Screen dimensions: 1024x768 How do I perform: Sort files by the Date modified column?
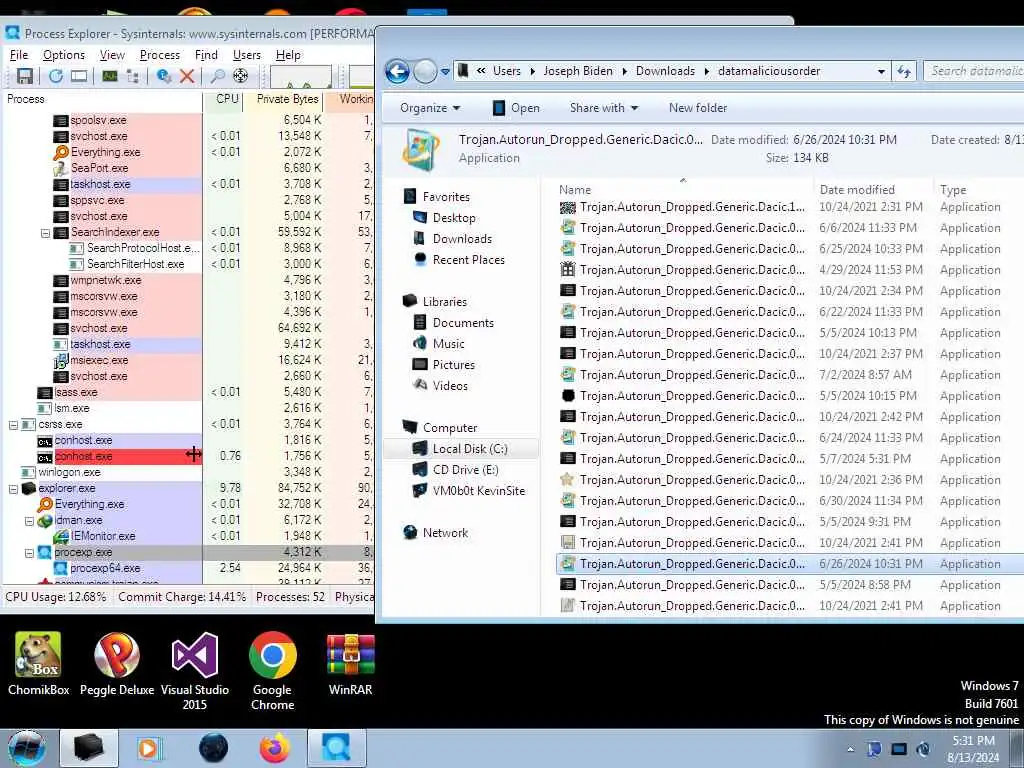click(857, 189)
